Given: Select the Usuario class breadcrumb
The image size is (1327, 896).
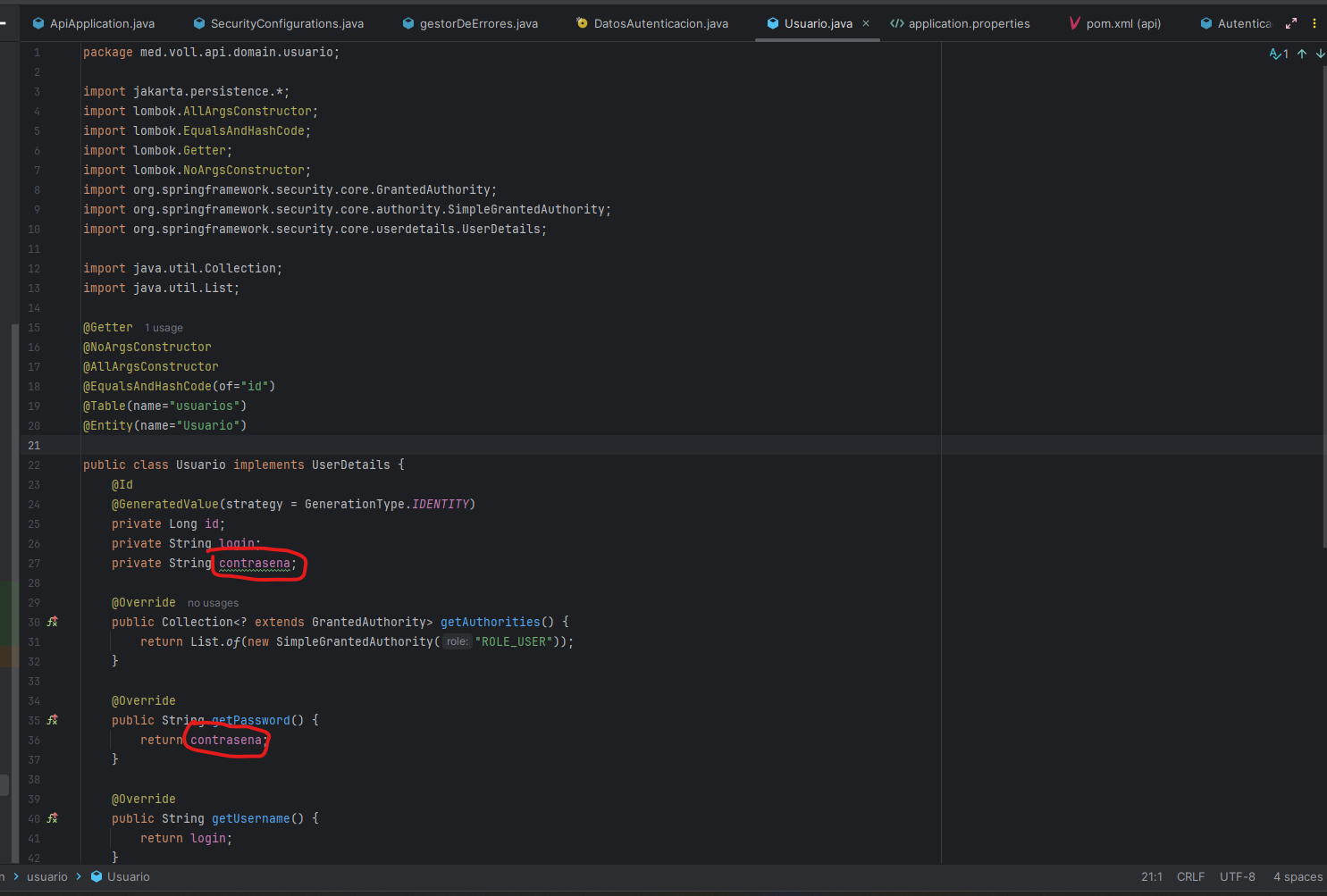Looking at the screenshot, I should (x=129, y=876).
